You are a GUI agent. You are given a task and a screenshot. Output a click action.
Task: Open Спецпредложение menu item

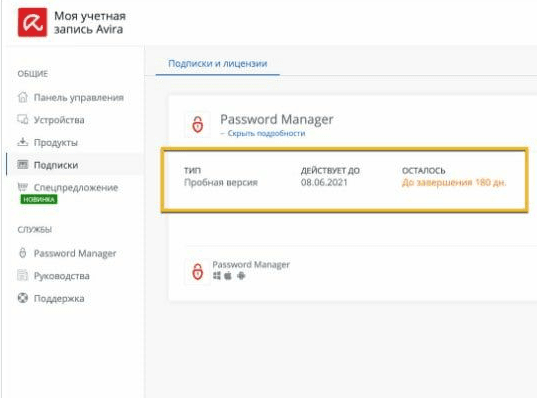[76, 187]
